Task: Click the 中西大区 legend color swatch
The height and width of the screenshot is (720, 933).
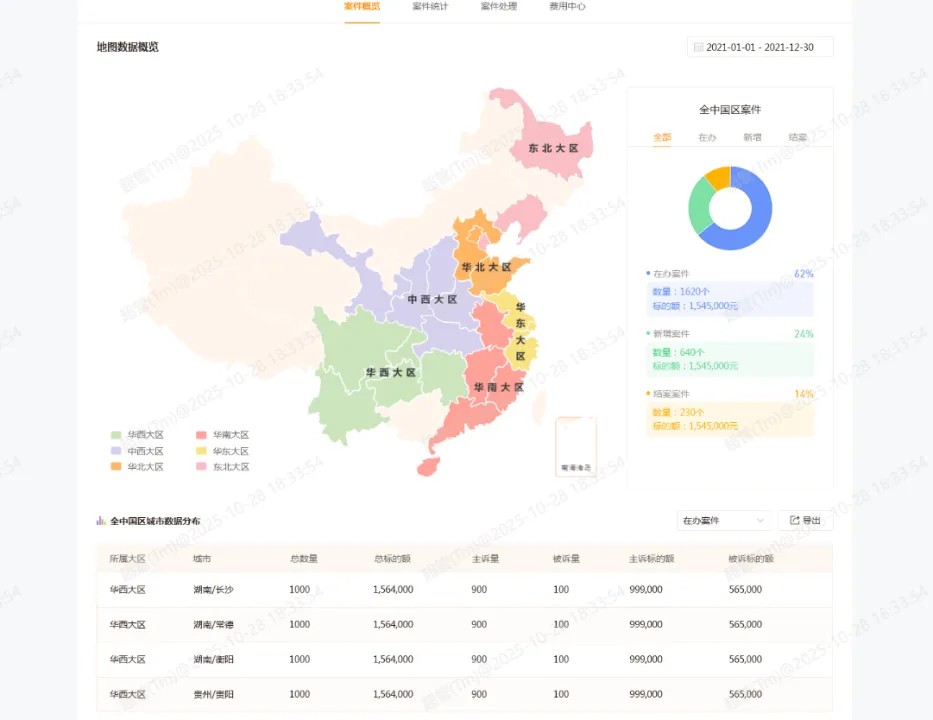Action: point(115,448)
